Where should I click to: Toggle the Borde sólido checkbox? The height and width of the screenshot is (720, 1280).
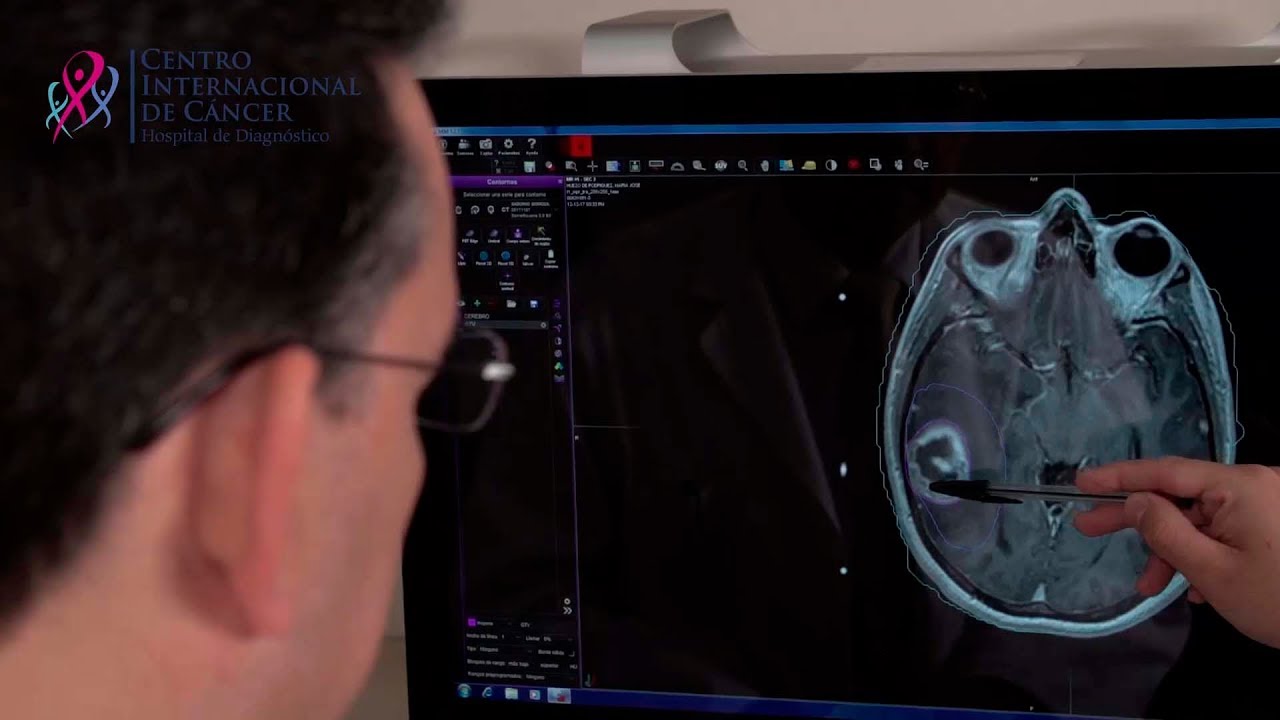[572, 653]
